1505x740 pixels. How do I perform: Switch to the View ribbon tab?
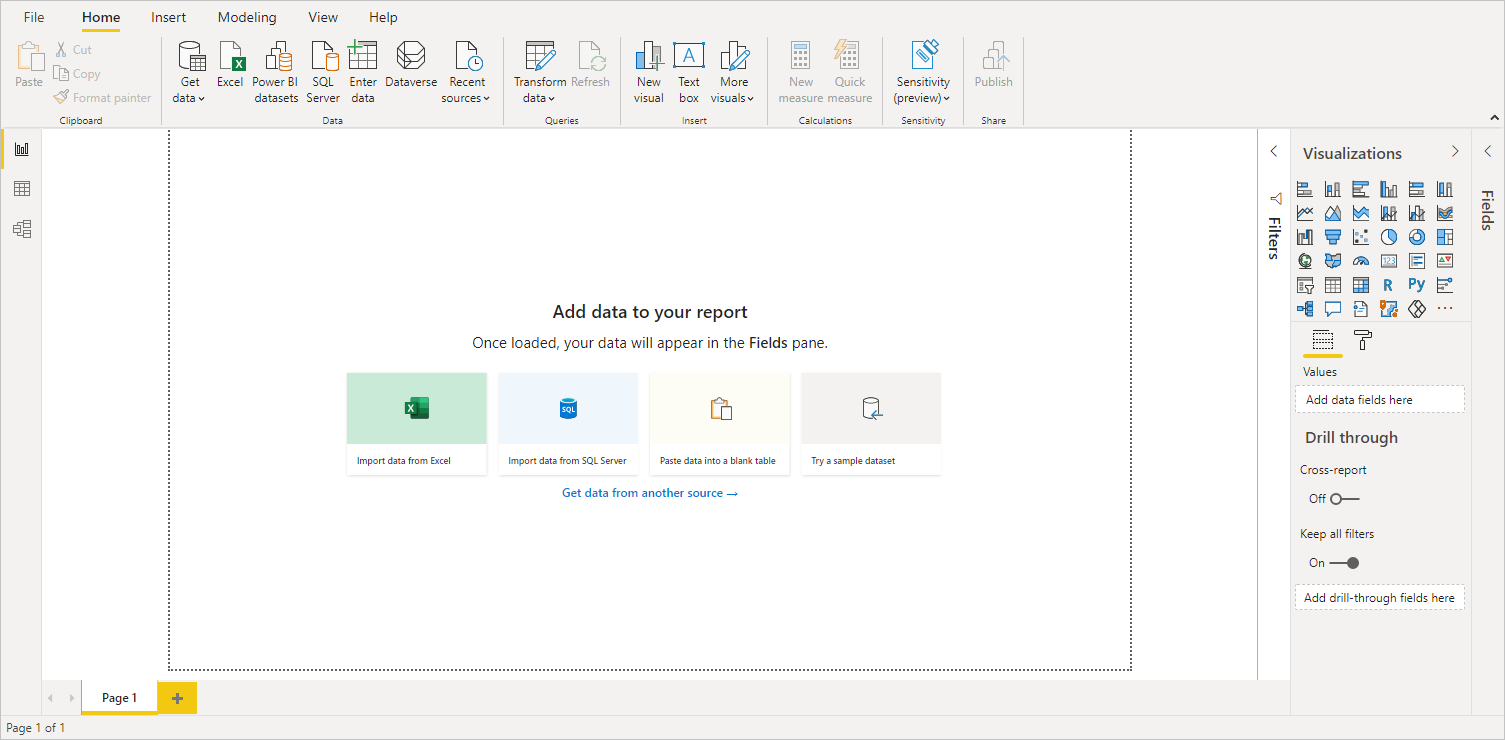click(323, 17)
